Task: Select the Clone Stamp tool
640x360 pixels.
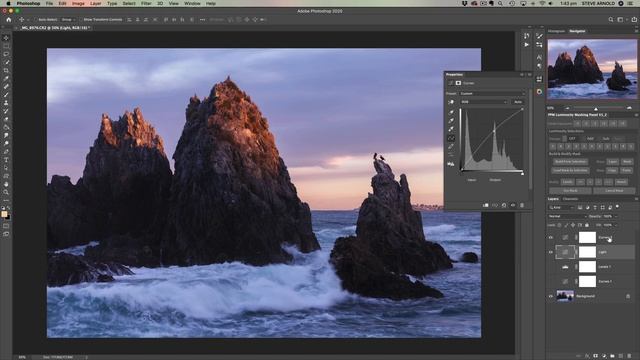Action: click(6, 103)
